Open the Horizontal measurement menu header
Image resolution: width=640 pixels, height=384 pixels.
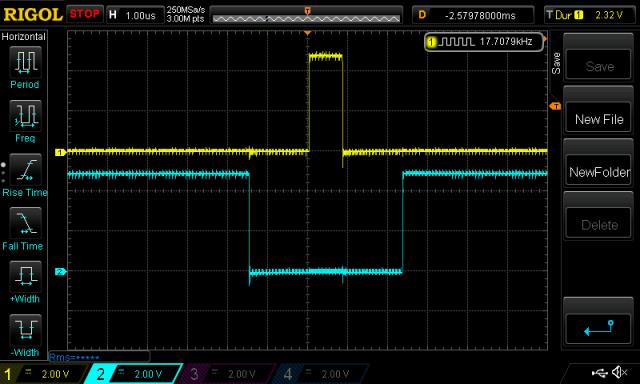click(24, 37)
